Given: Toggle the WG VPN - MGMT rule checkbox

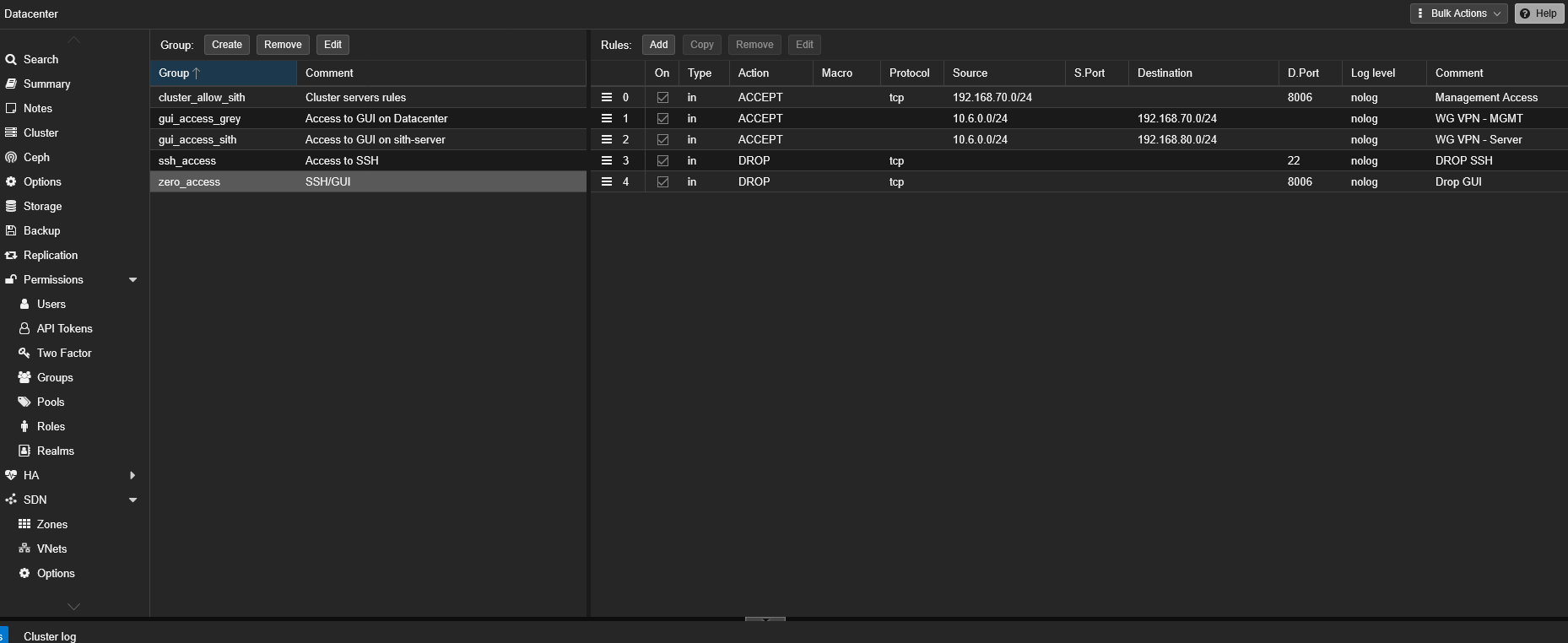Looking at the screenshot, I should (662, 119).
